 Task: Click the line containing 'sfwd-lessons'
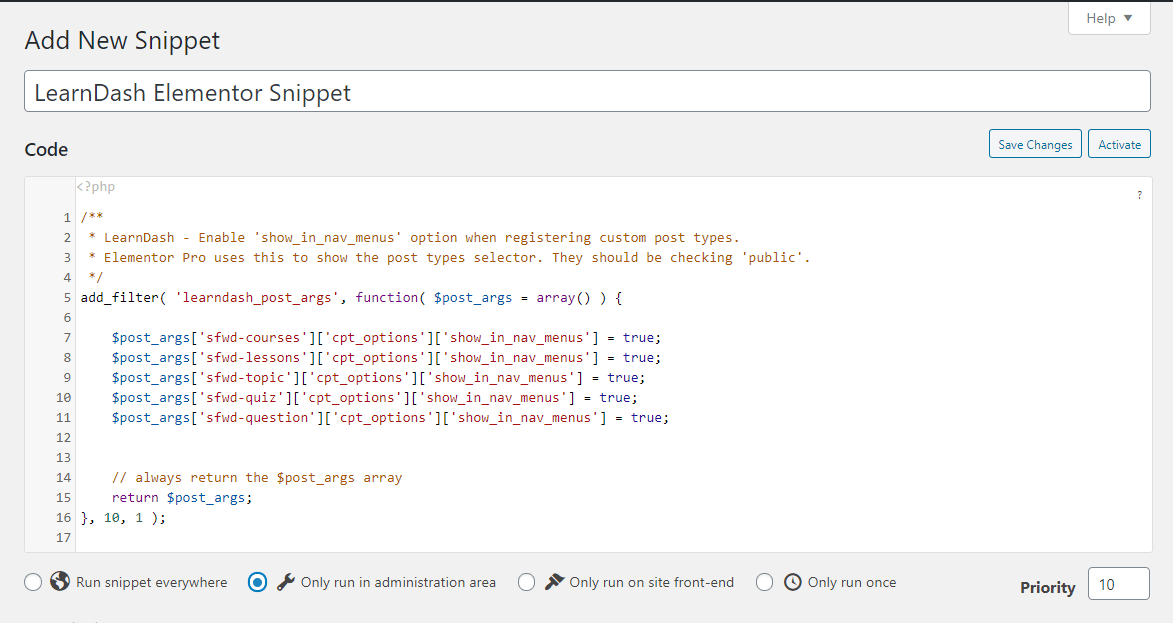coord(386,357)
